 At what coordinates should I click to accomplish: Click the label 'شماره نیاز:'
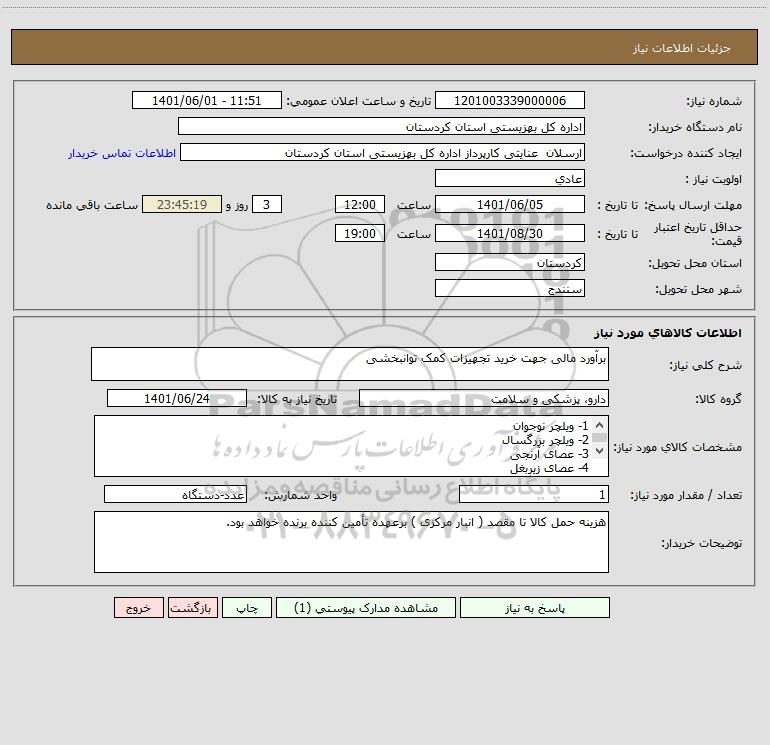tap(714, 101)
